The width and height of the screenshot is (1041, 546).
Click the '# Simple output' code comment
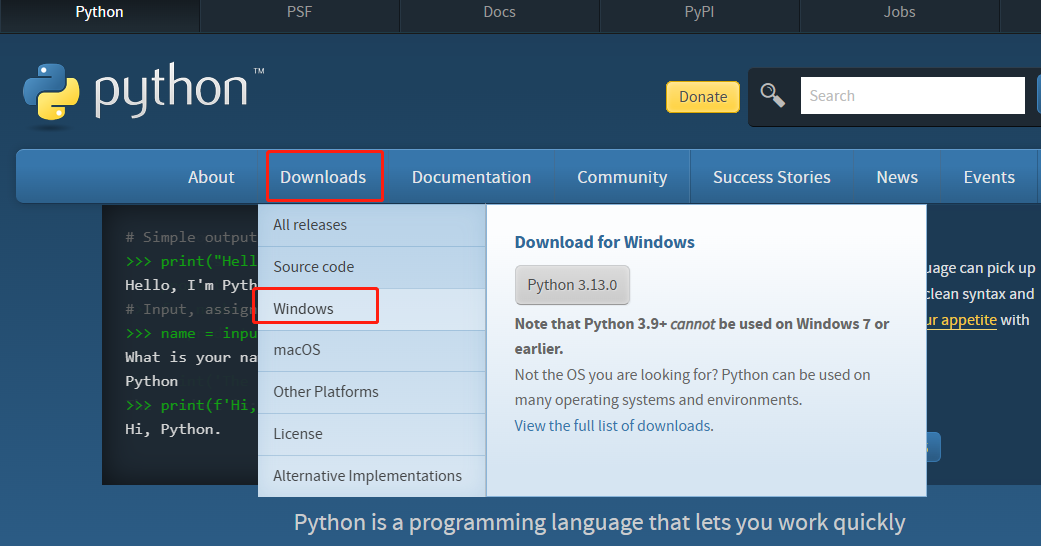point(191,237)
